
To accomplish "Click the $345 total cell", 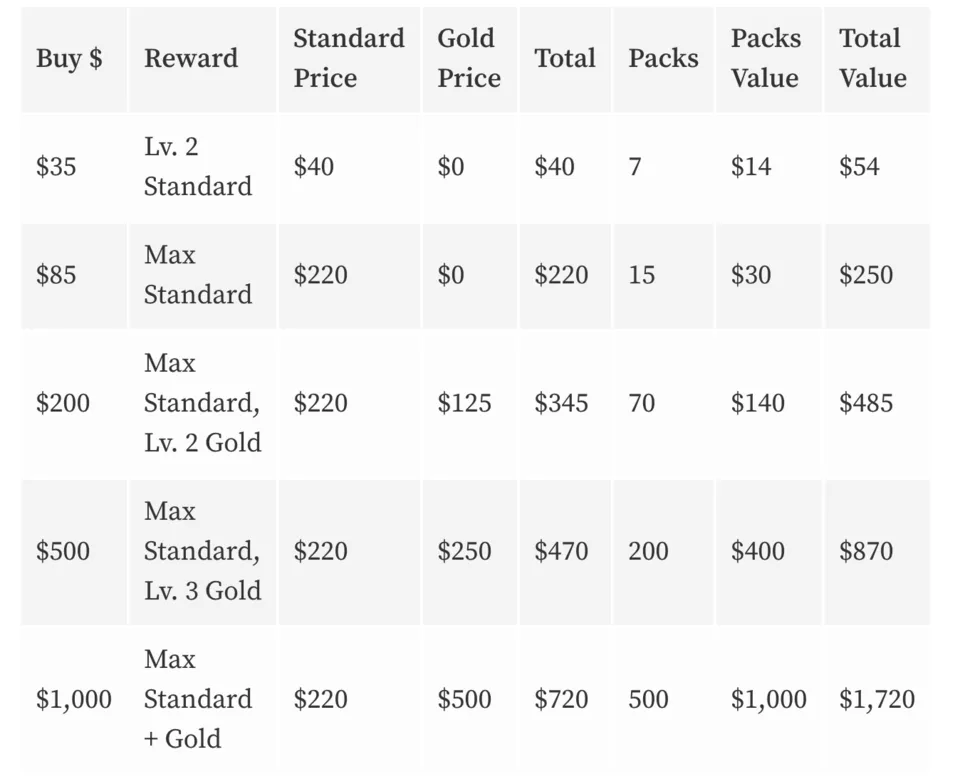I will [561, 403].
